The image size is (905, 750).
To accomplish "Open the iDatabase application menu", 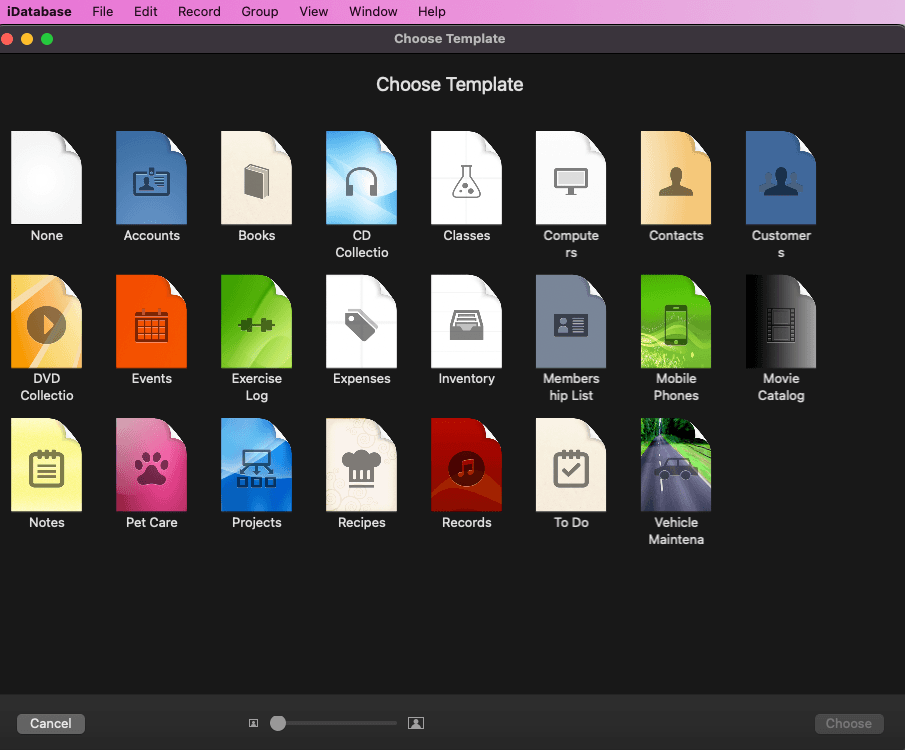I will point(39,12).
